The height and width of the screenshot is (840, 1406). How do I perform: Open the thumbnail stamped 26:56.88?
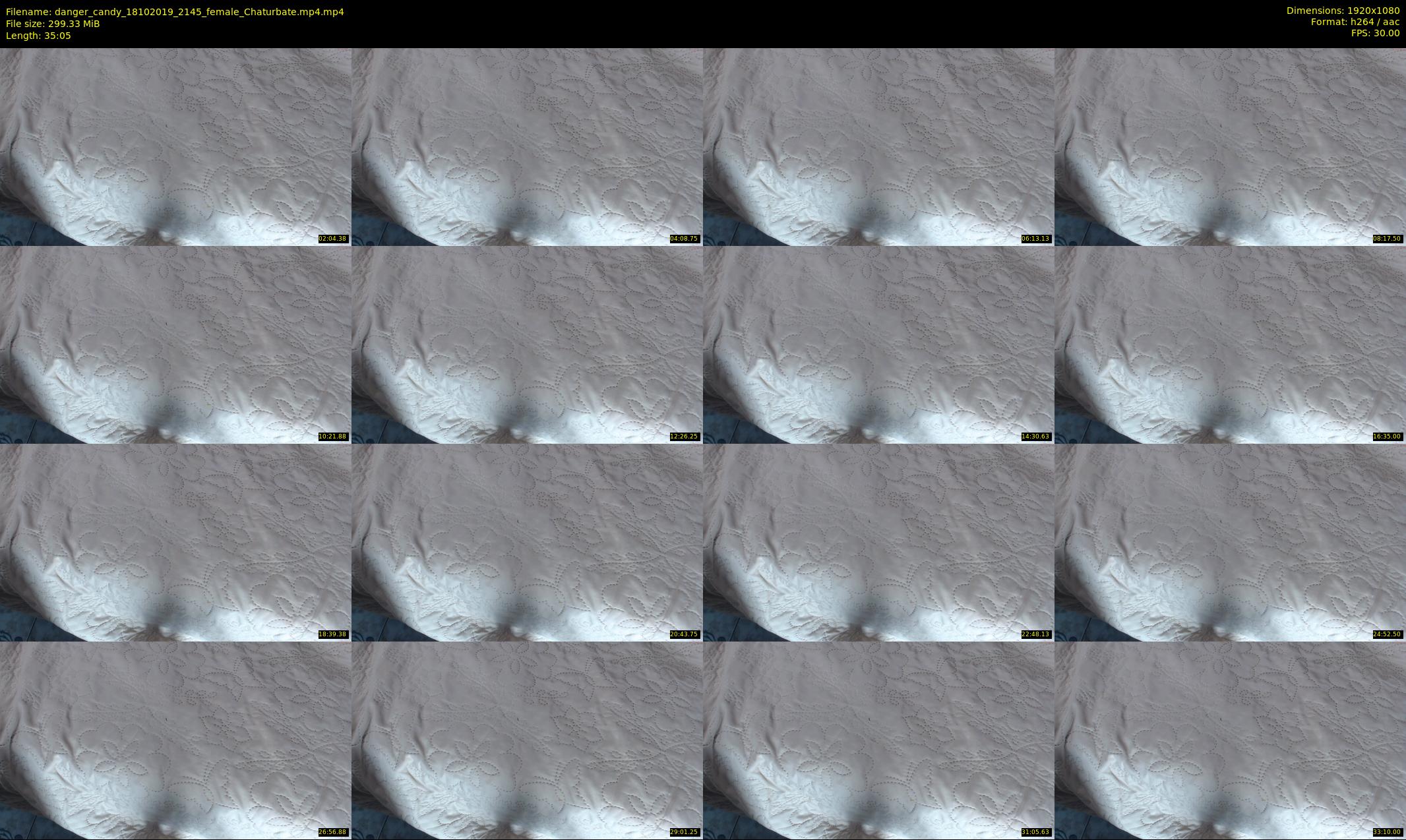[175, 740]
